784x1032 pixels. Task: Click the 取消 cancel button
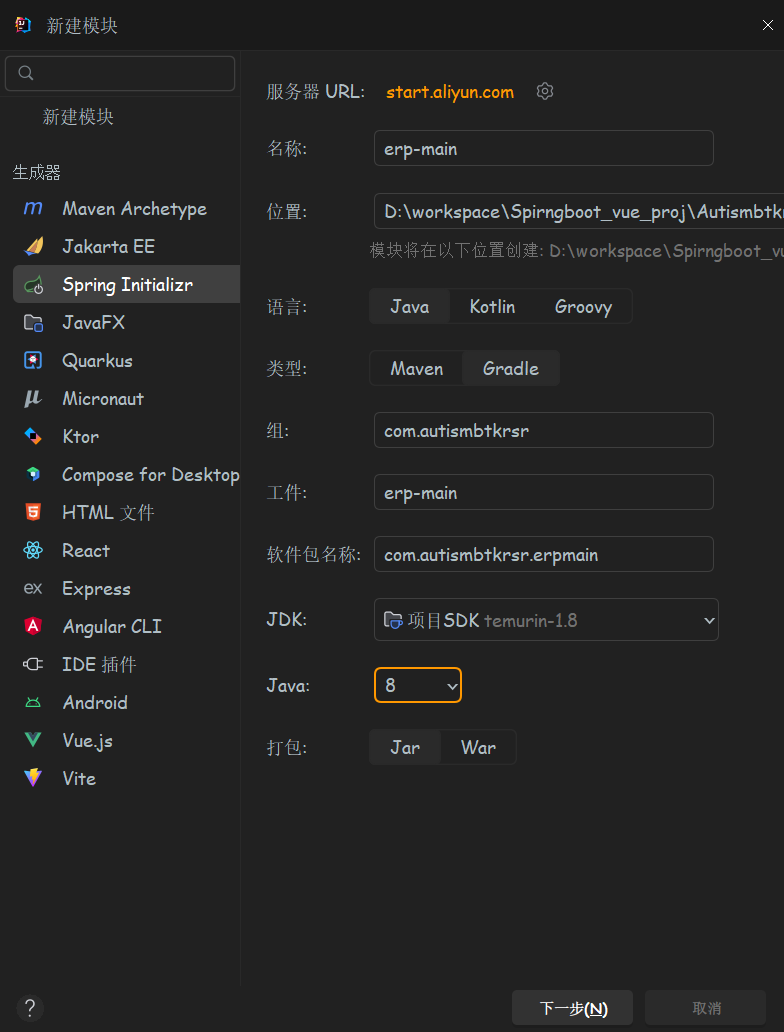(706, 1008)
